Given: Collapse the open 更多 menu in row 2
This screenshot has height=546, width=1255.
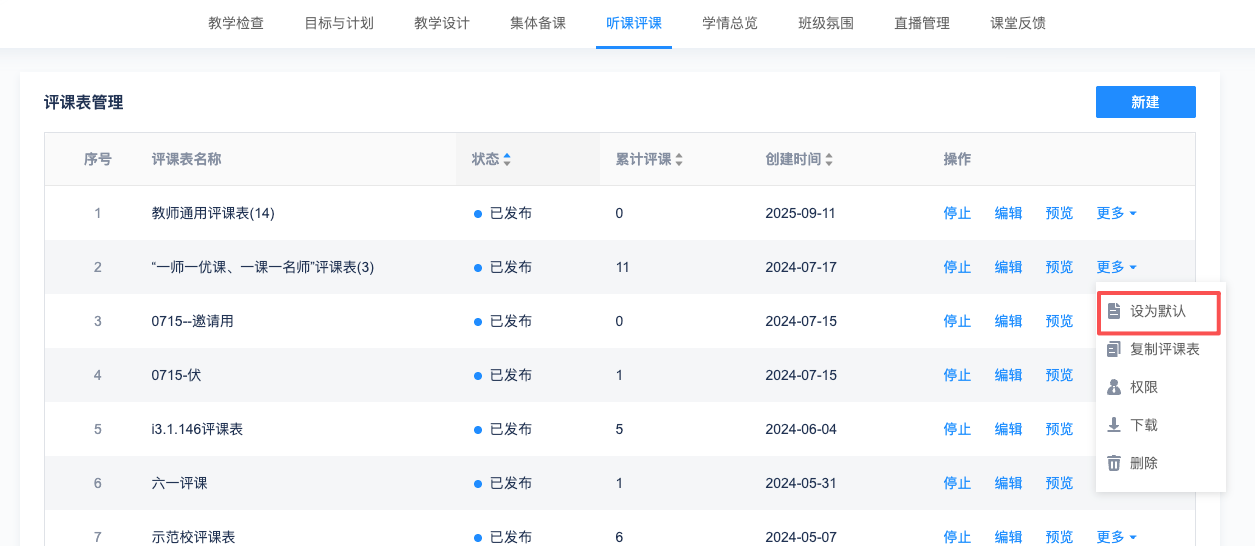Looking at the screenshot, I should pos(1116,267).
